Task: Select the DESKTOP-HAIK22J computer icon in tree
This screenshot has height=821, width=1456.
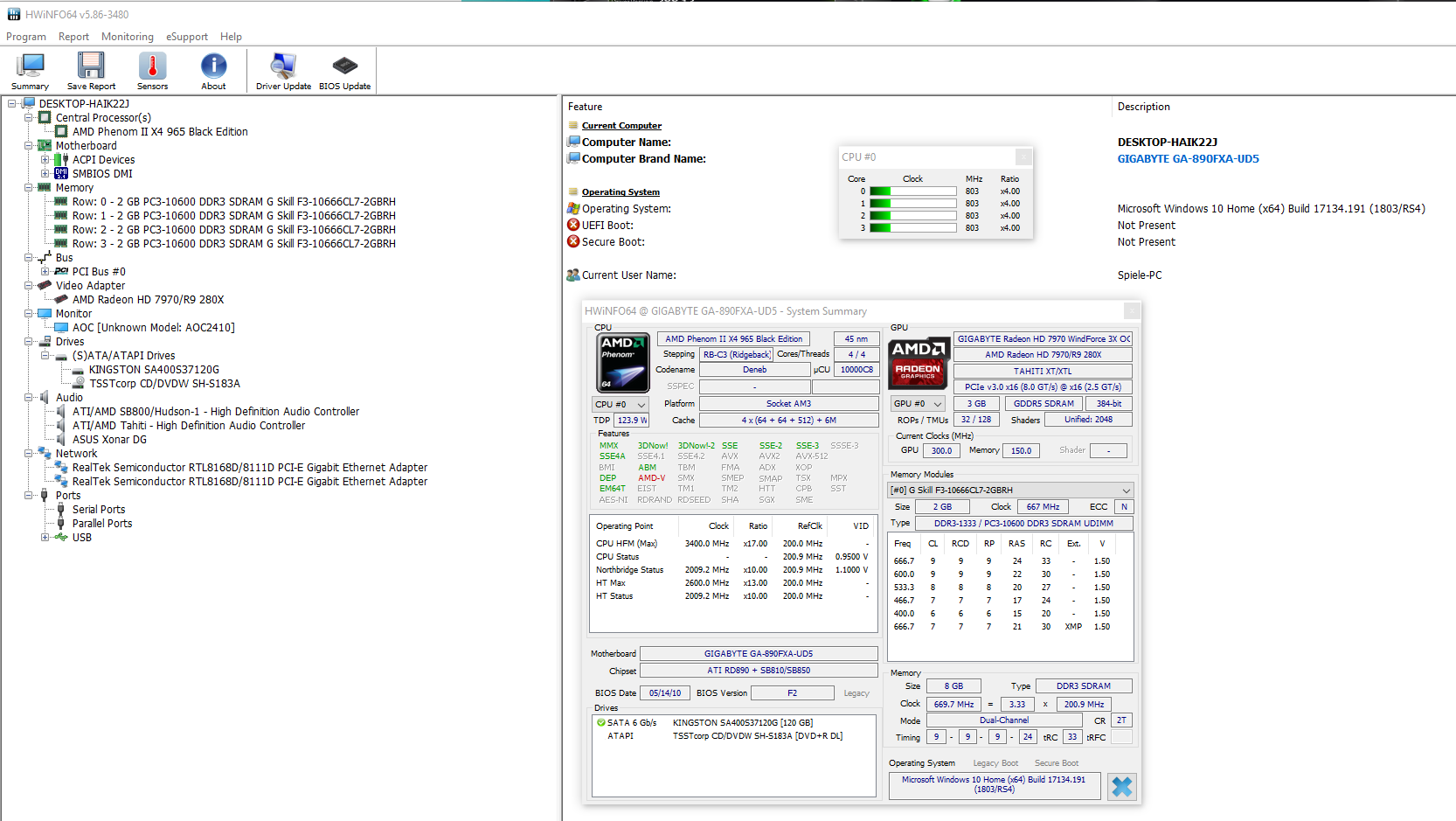Action: coord(29,103)
